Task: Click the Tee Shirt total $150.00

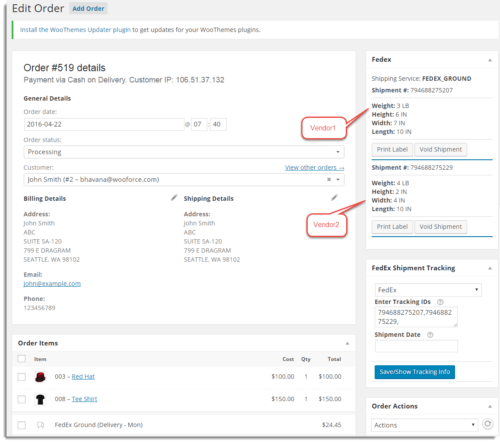Action: [x=330, y=399]
